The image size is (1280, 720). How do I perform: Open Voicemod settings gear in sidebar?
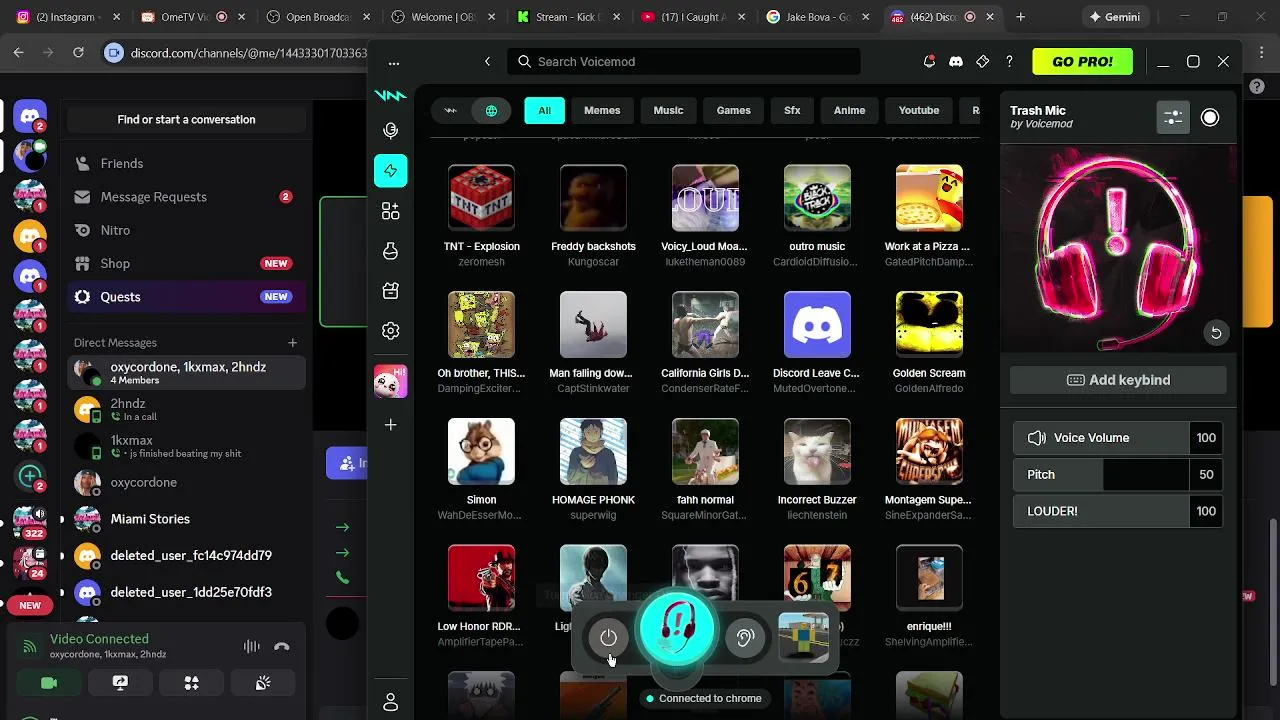391,331
